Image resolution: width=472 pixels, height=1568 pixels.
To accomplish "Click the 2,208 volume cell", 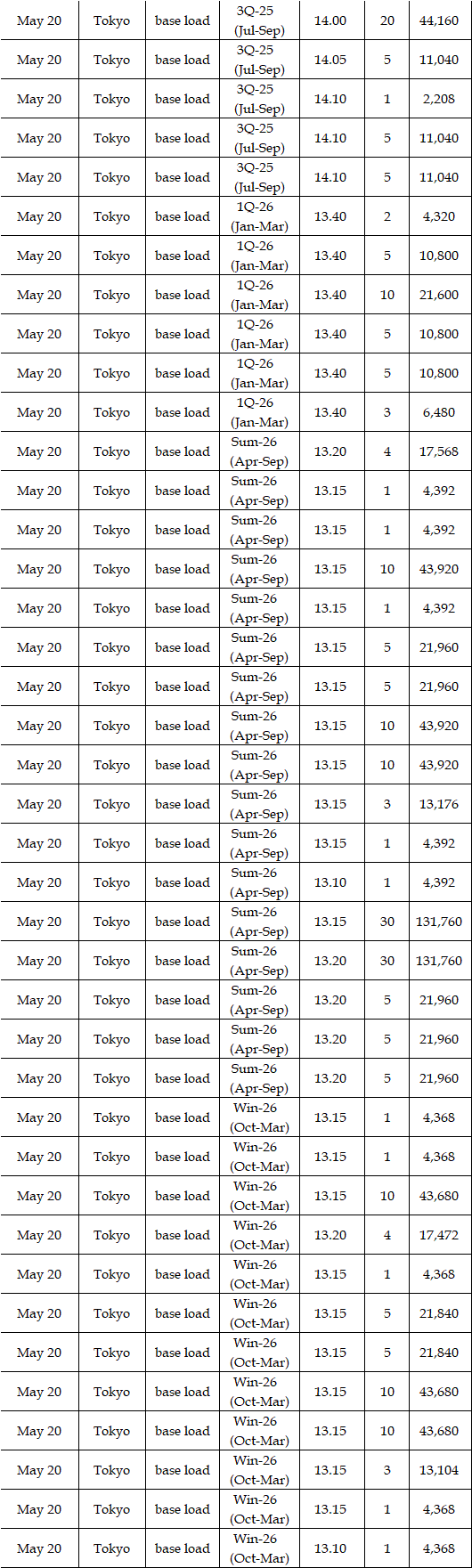I will tap(439, 99).
